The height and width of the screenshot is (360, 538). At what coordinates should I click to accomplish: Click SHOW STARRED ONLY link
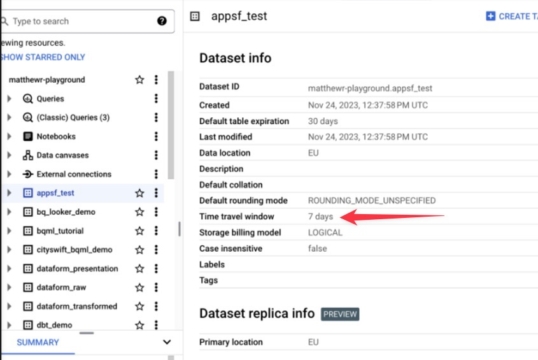43,57
